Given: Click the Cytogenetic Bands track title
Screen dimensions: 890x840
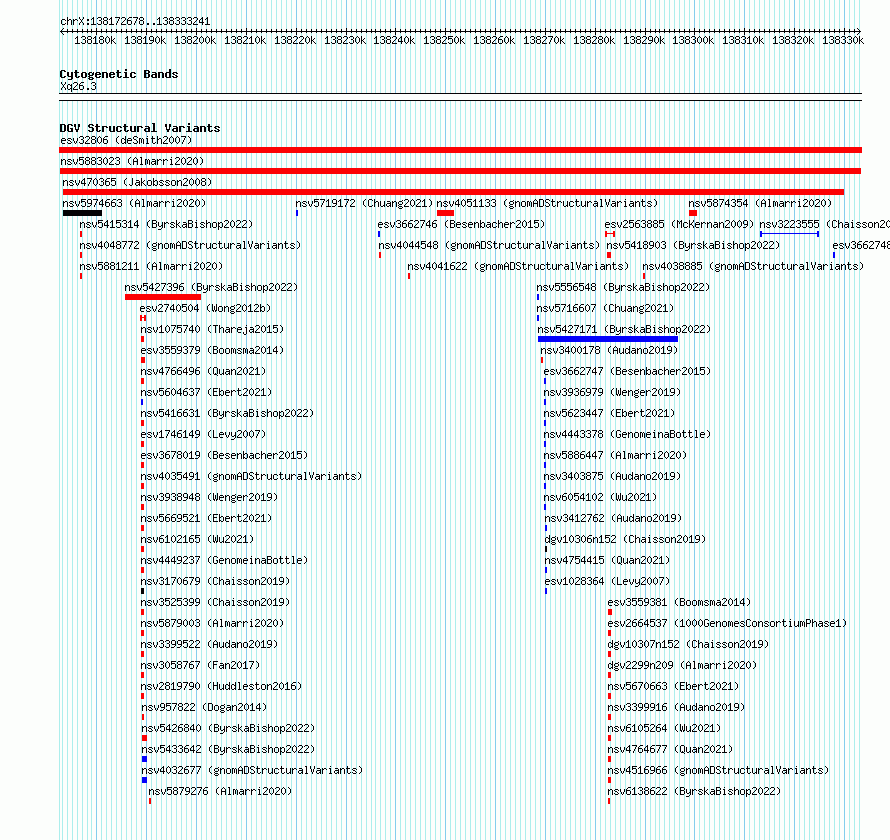Looking at the screenshot, I should click(x=119, y=74).
